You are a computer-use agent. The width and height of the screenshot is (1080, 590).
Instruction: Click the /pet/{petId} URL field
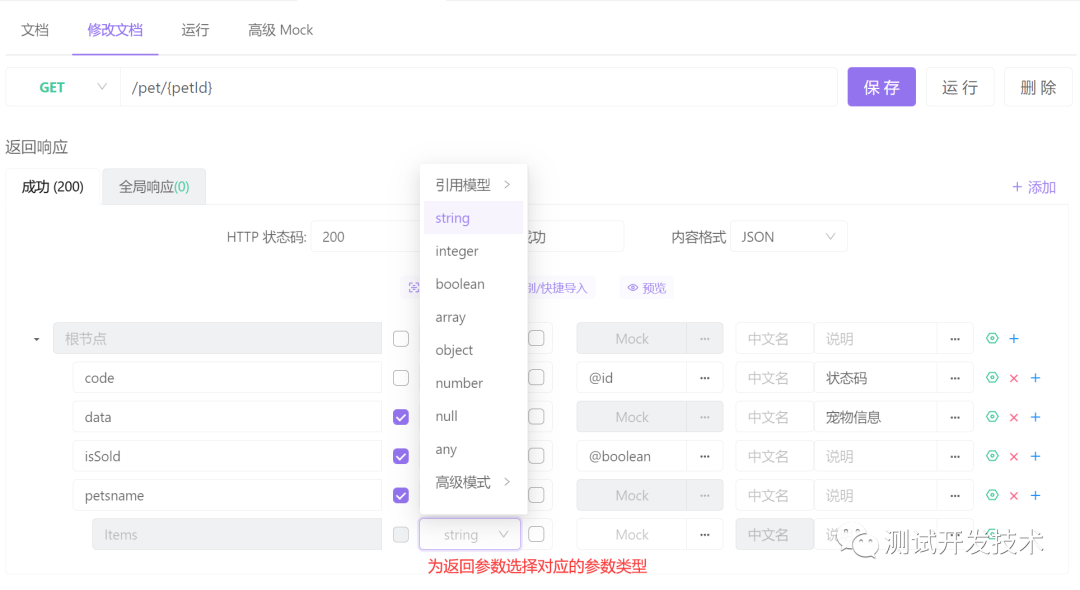point(479,87)
